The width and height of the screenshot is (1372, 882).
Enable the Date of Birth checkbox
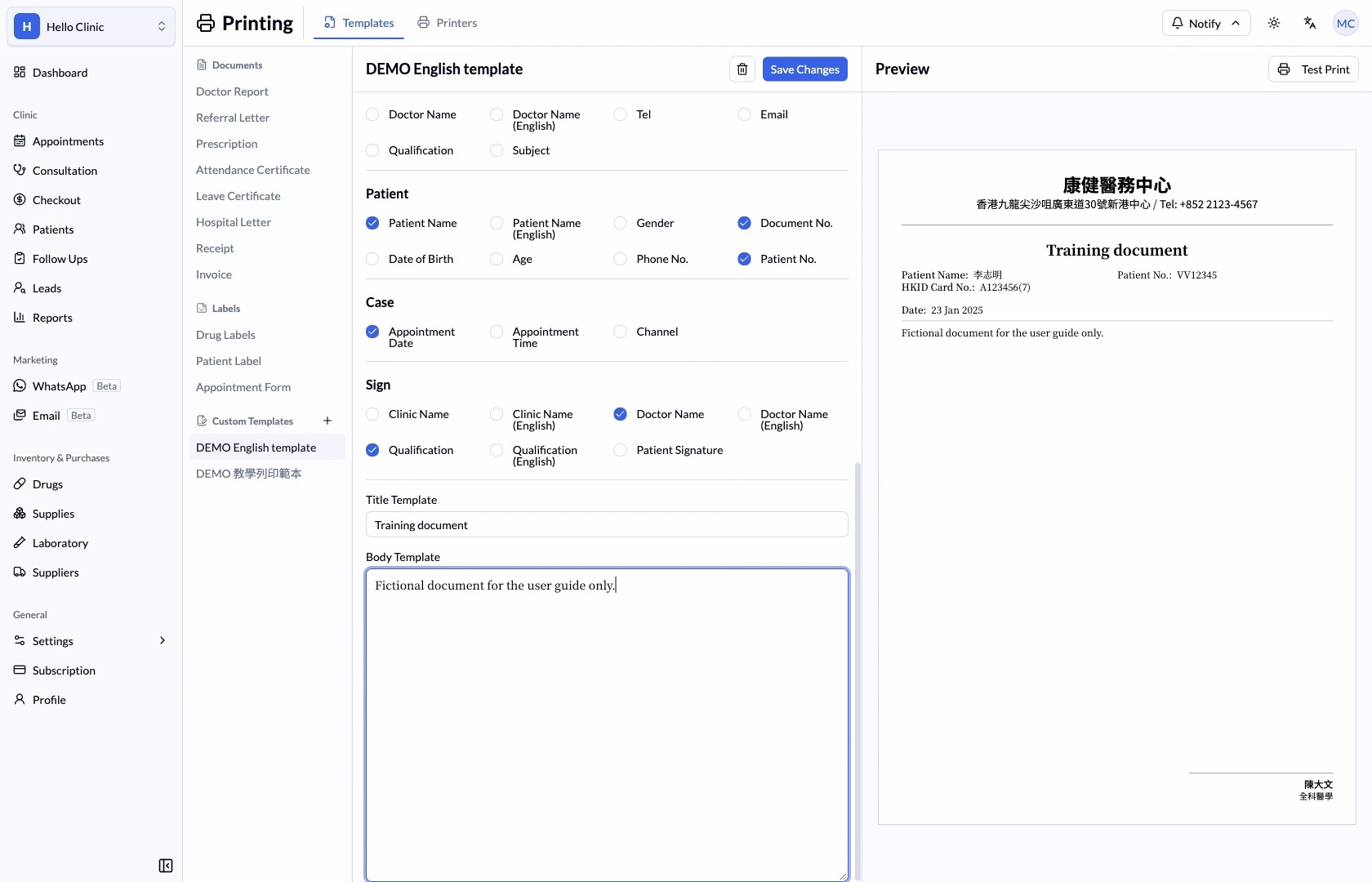click(372, 259)
